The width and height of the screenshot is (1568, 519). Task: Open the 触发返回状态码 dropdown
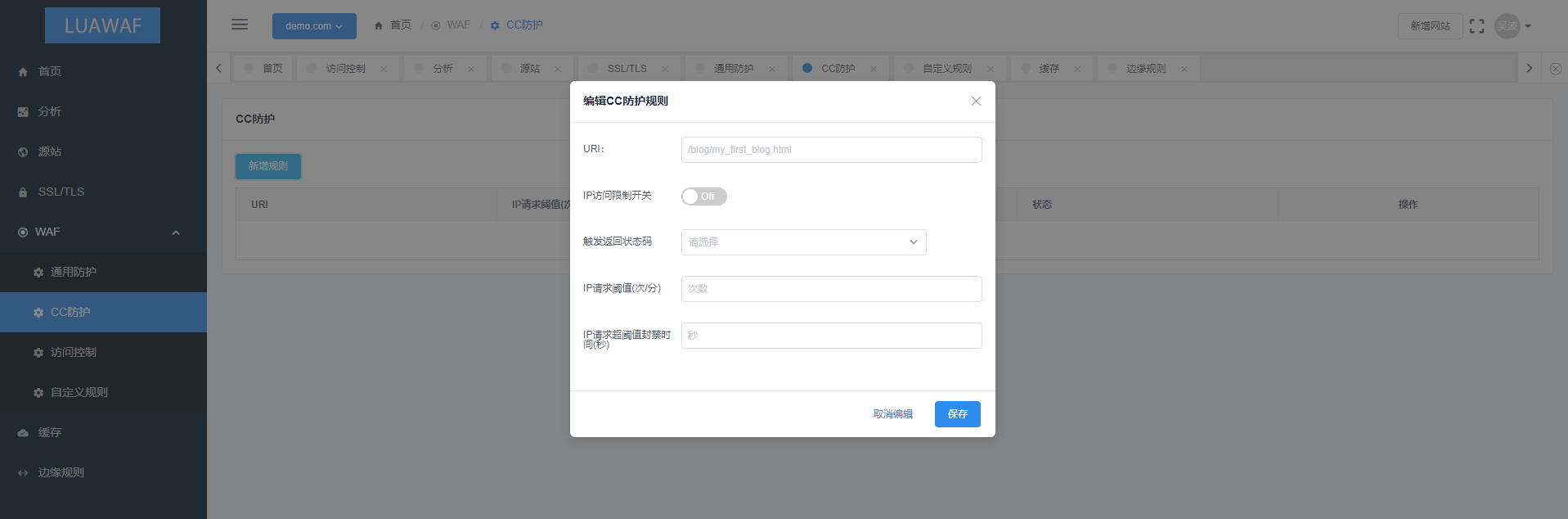803,242
